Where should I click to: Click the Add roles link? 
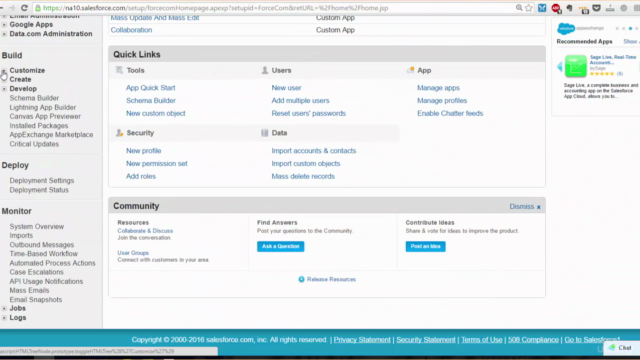click(141, 176)
